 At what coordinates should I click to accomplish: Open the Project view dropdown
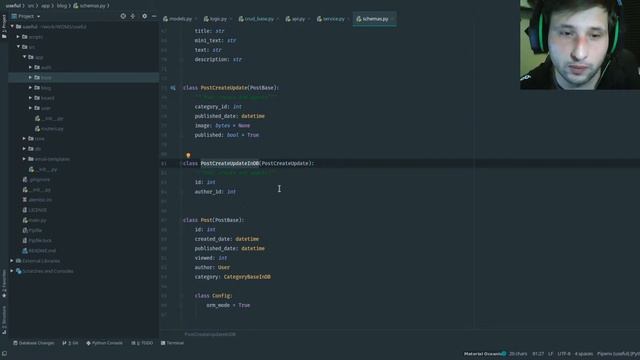[26, 16]
